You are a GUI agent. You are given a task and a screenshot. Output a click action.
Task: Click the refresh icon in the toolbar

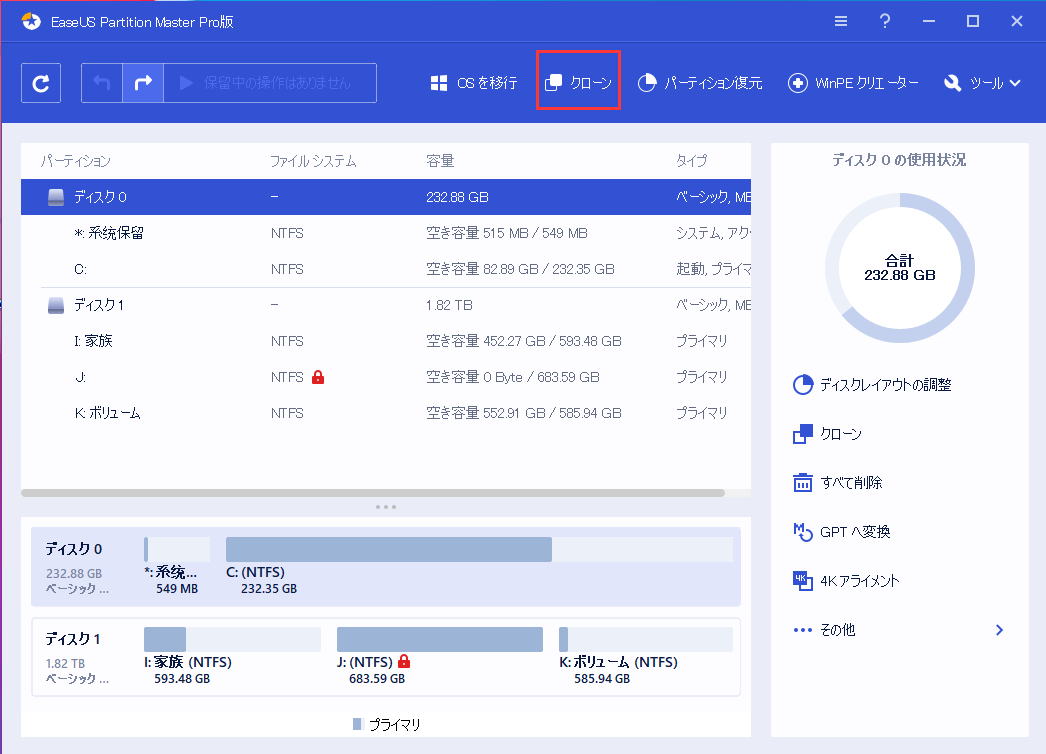[41, 83]
